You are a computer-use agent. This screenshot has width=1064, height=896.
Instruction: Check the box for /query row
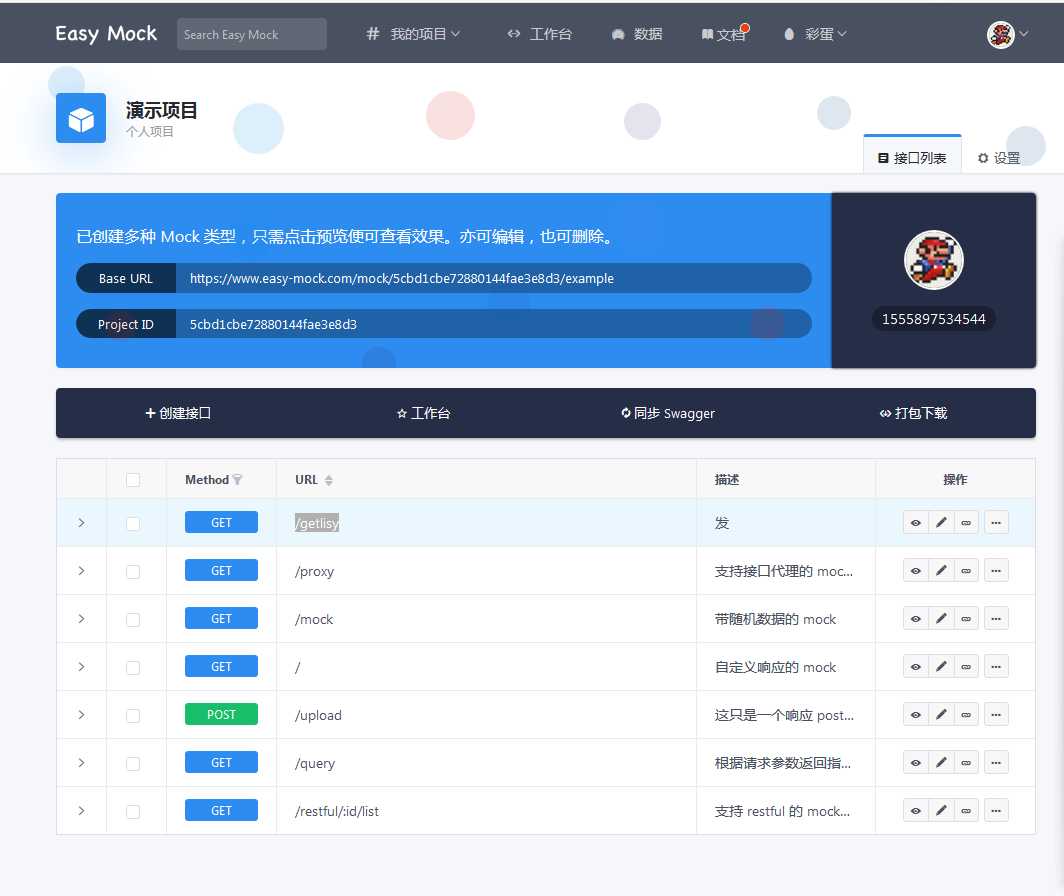[x=133, y=764]
